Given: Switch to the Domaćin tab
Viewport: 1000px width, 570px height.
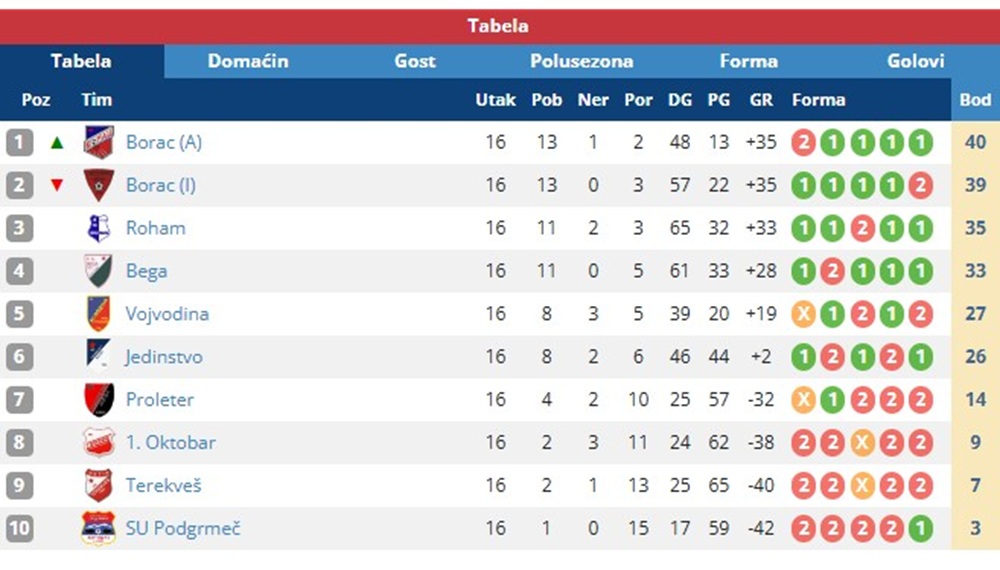Looking at the screenshot, I should [248, 61].
